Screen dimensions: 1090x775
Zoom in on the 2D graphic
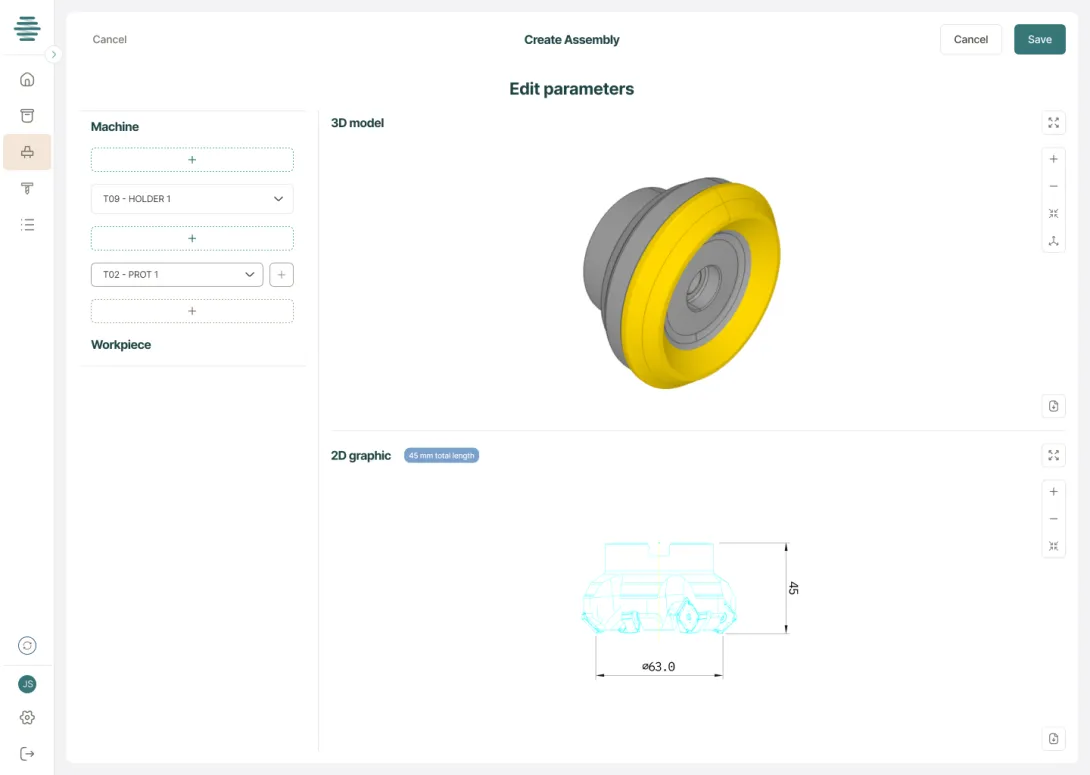pyautogui.click(x=1053, y=491)
